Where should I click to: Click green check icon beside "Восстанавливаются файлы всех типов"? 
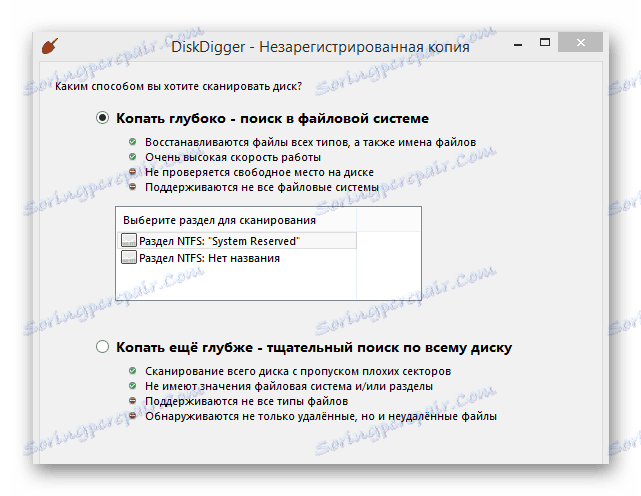pos(132,141)
